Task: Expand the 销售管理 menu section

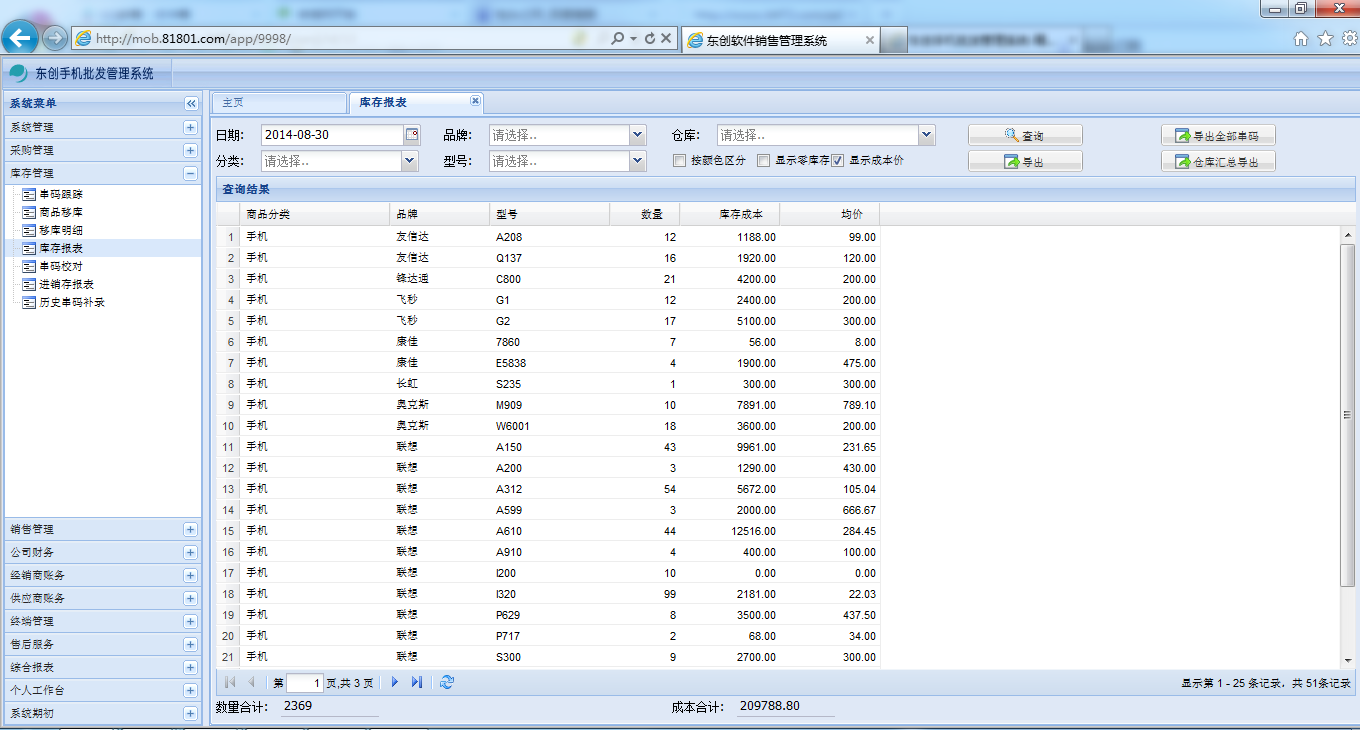Action: 190,530
